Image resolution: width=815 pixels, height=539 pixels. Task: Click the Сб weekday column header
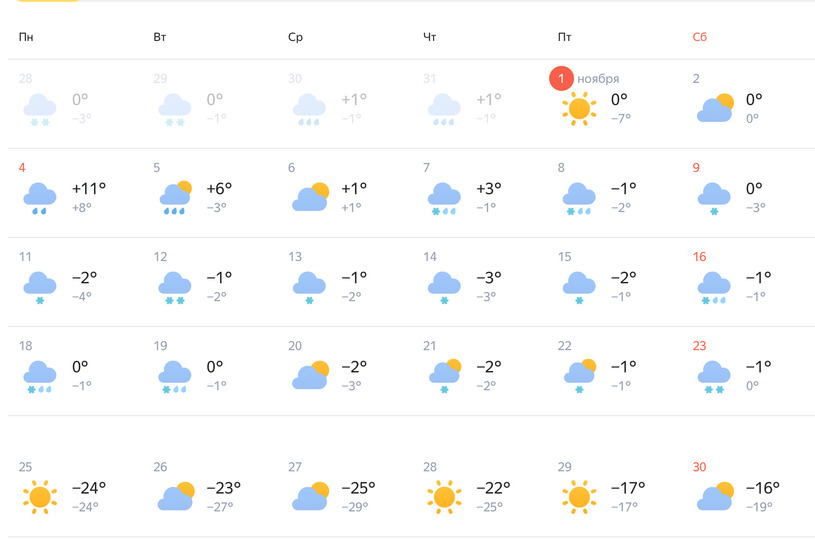click(x=700, y=37)
